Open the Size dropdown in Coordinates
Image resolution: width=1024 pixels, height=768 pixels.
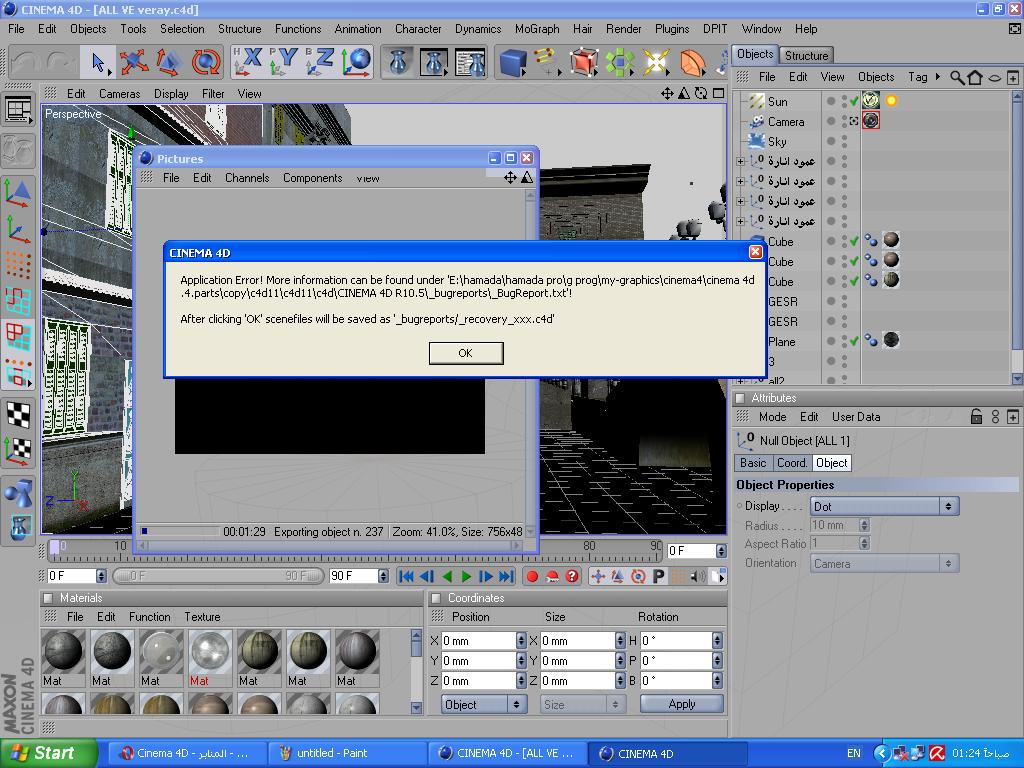pos(583,705)
